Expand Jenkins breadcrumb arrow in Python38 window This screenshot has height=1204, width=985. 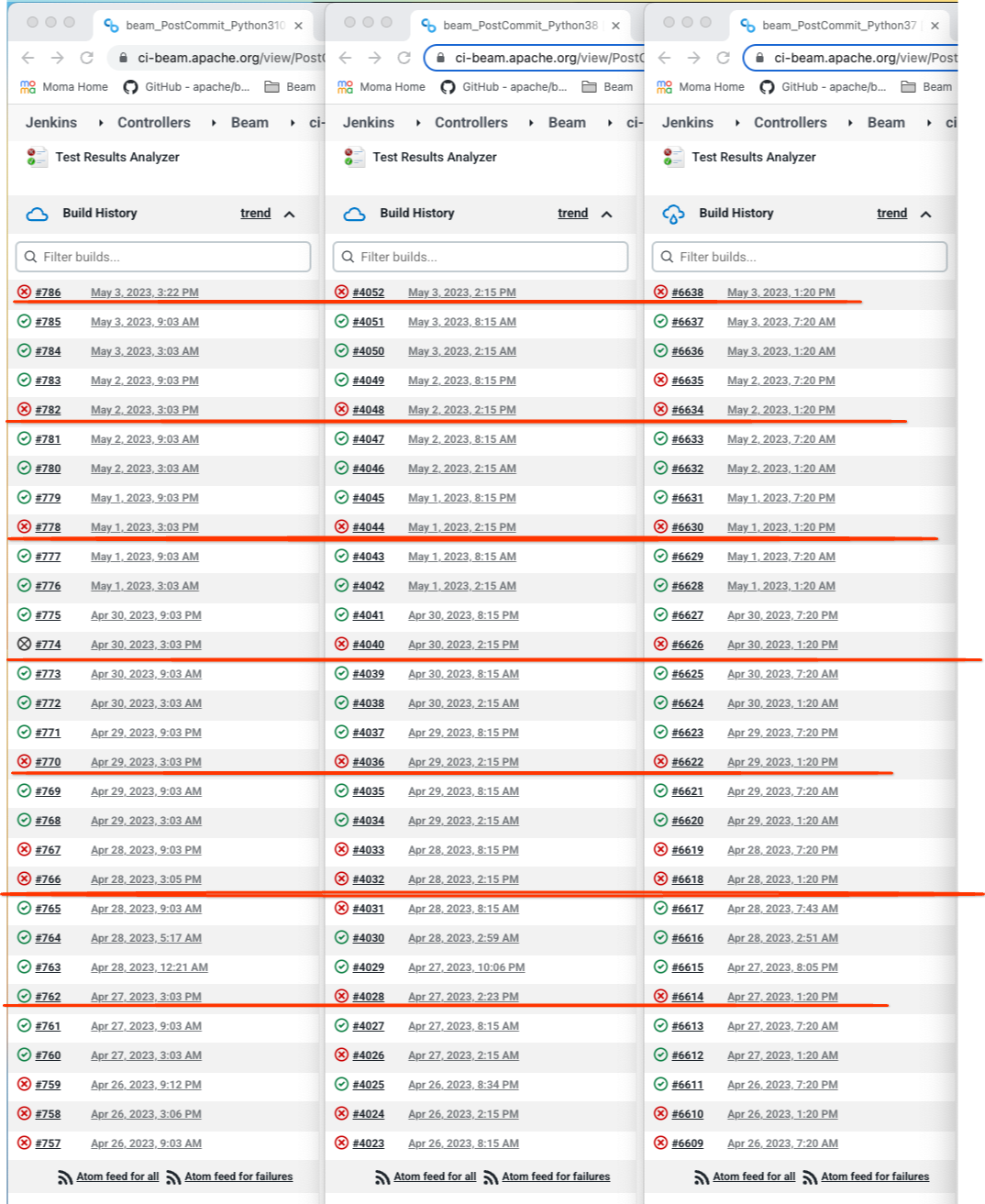point(417,123)
